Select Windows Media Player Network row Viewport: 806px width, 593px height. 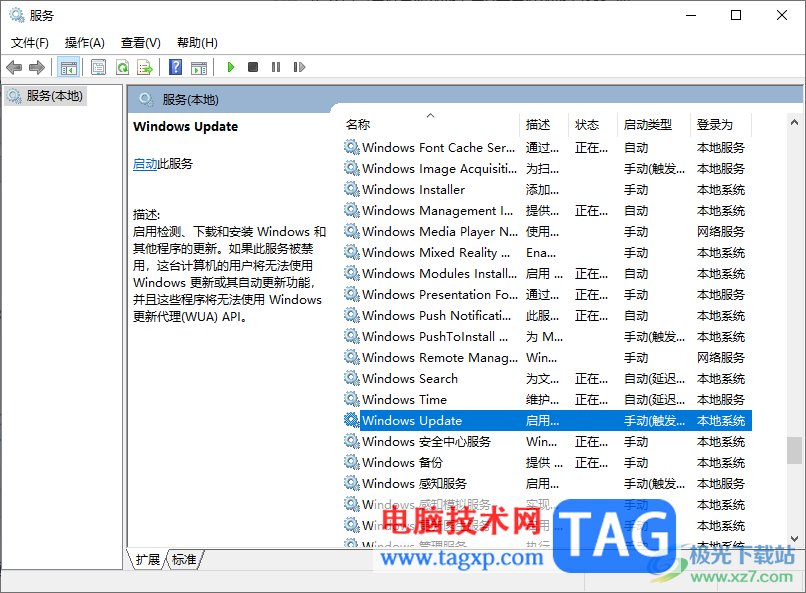[x=547, y=232]
